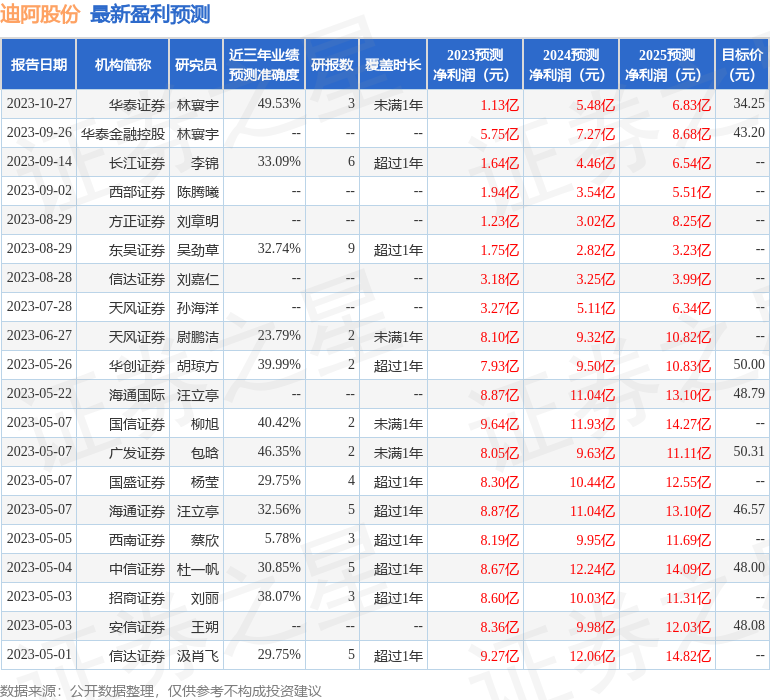Viewport: 770px width, 700px height.
Task: Select the 华泰金融控股 institution cell
Action: (x=123, y=134)
